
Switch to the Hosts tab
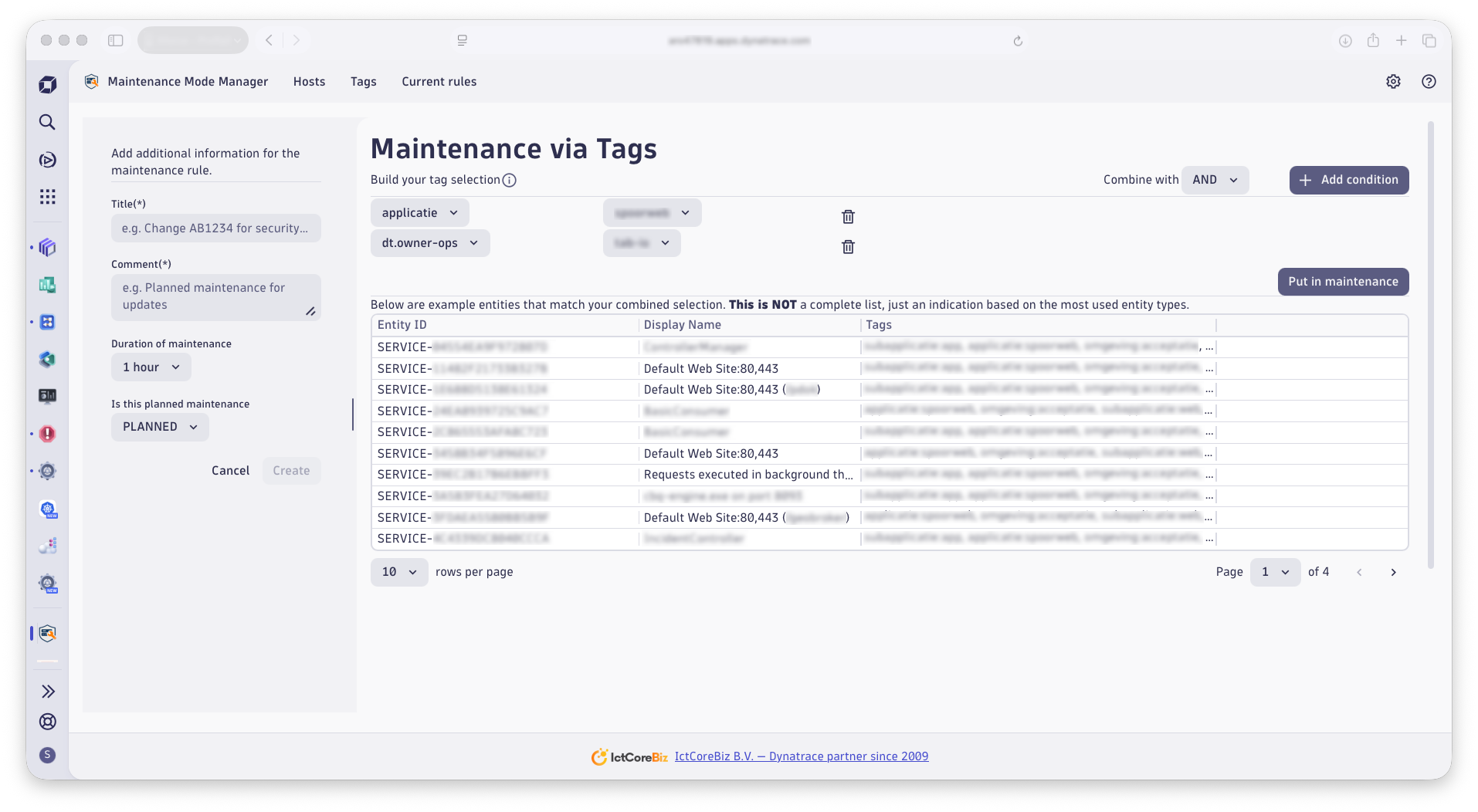click(309, 81)
